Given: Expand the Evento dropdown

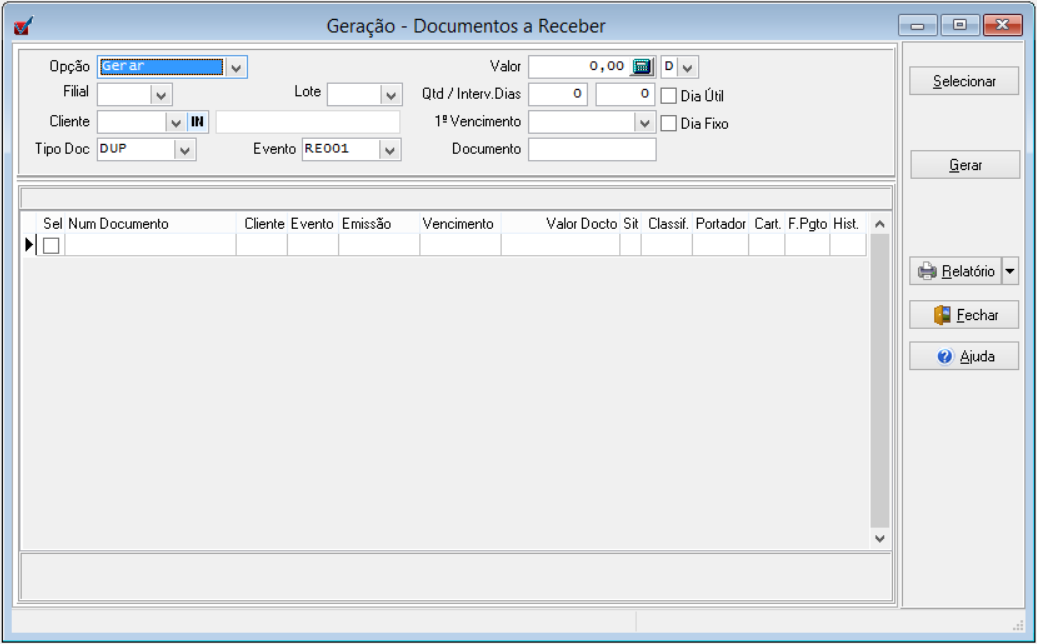Looking at the screenshot, I should pos(390,150).
